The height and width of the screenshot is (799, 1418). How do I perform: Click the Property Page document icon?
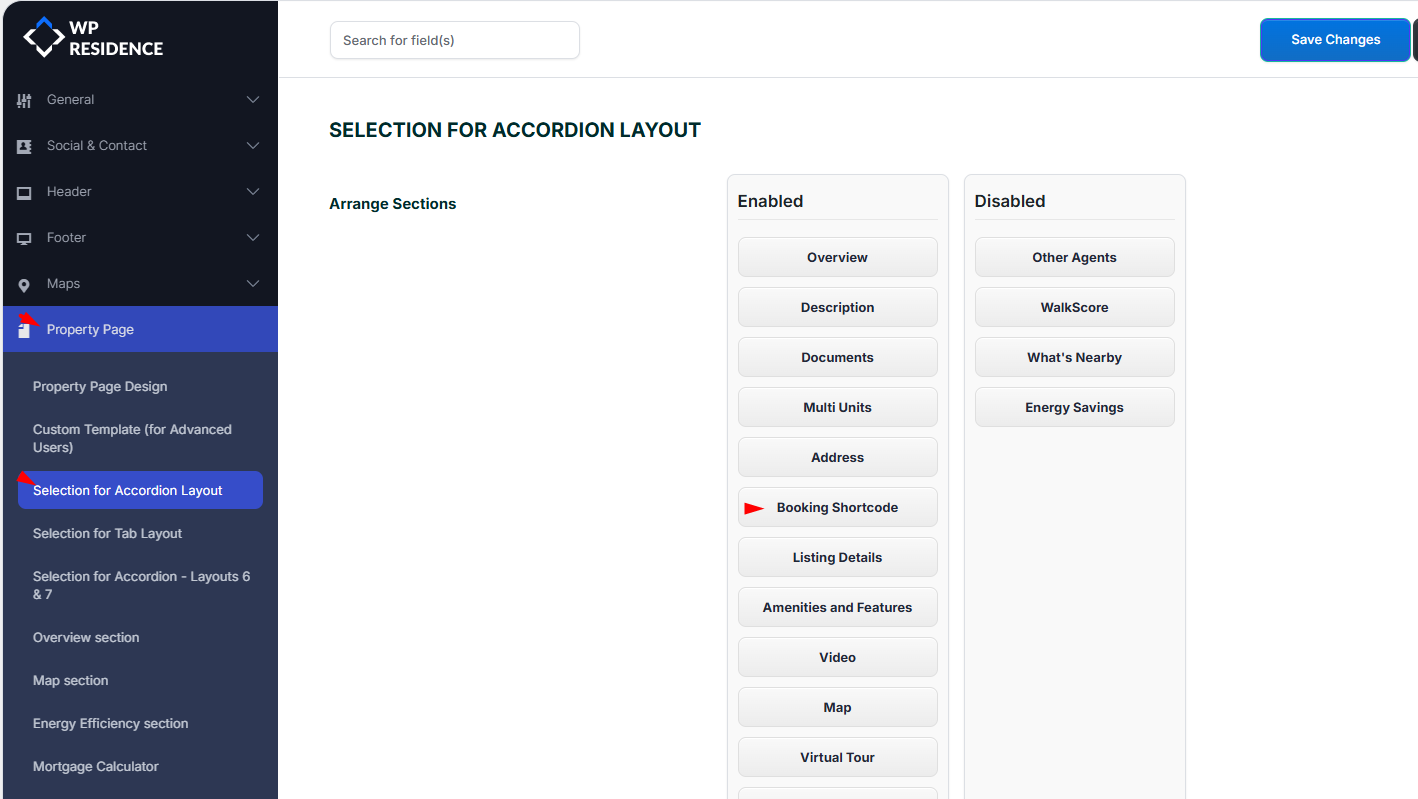[x=24, y=329]
